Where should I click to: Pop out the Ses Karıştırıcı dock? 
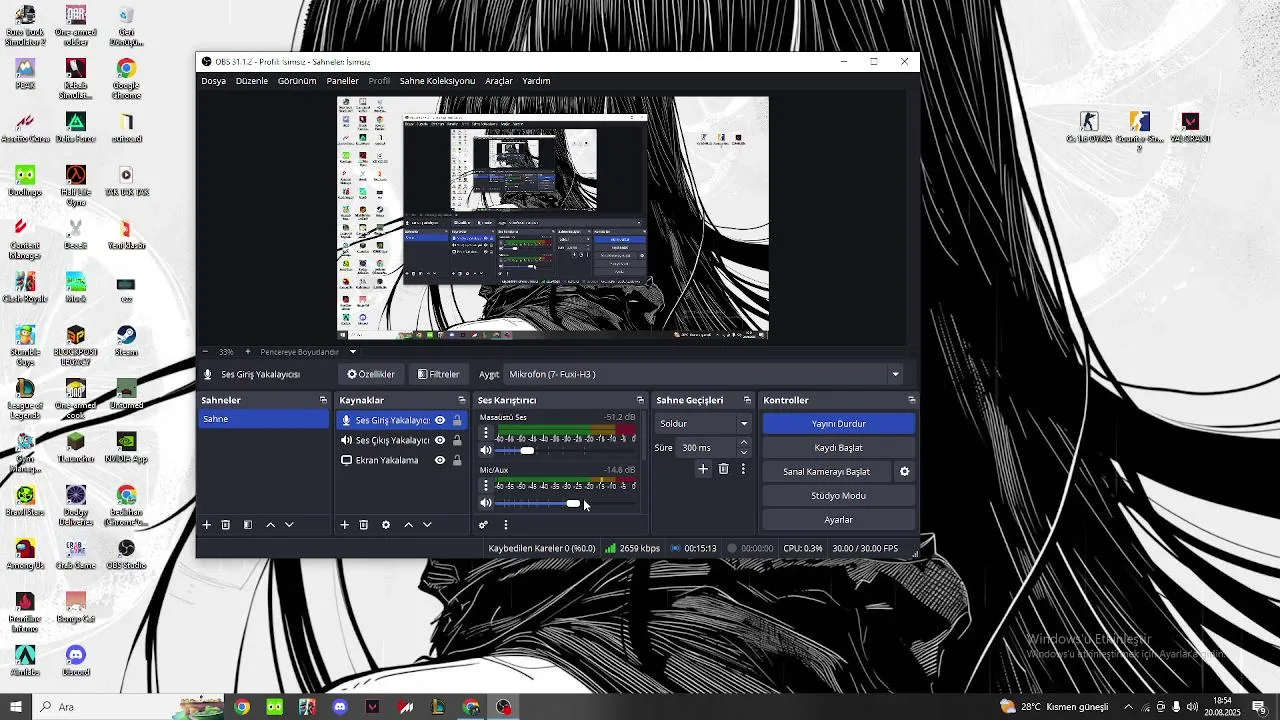pos(641,400)
